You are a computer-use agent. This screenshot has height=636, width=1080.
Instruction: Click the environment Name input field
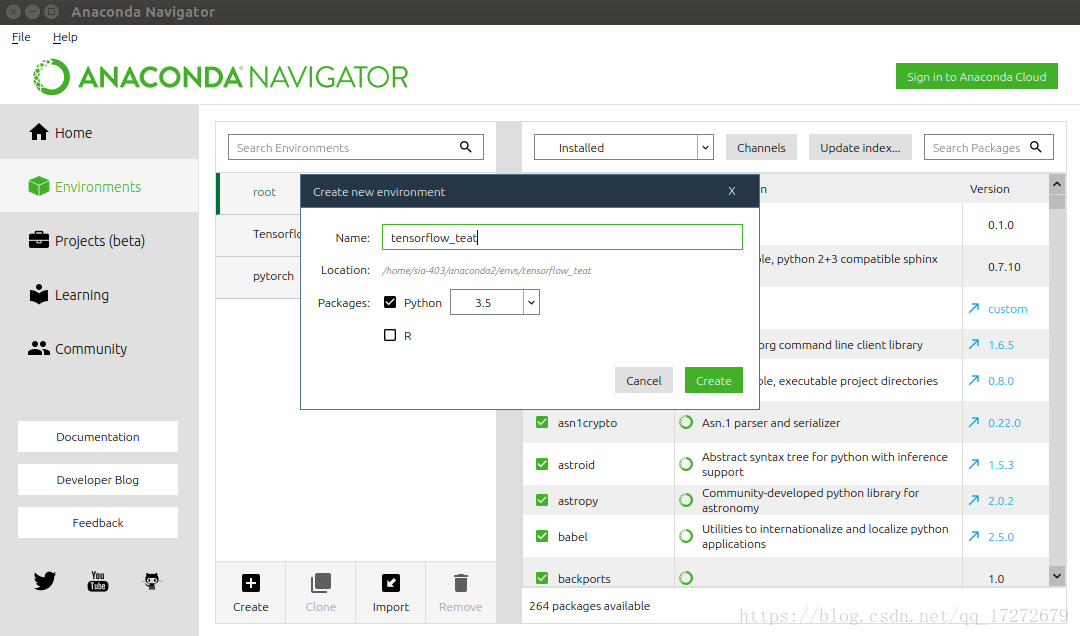[562, 237]
